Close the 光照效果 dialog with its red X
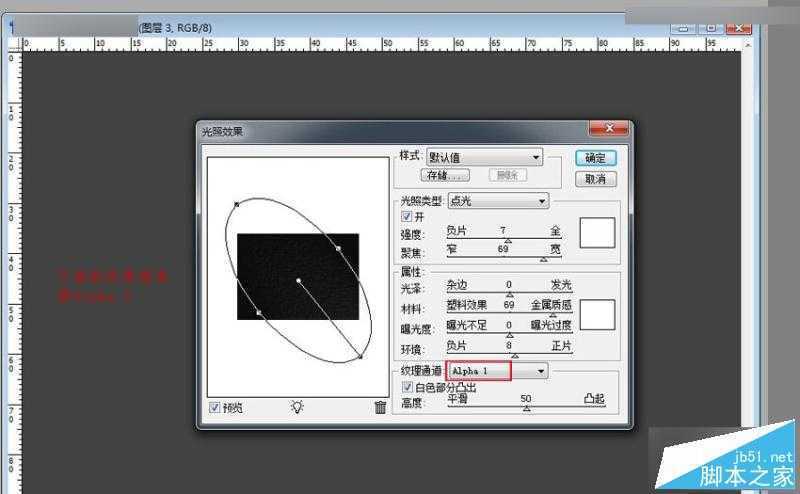The image size is (800, 494). [608, 128]
